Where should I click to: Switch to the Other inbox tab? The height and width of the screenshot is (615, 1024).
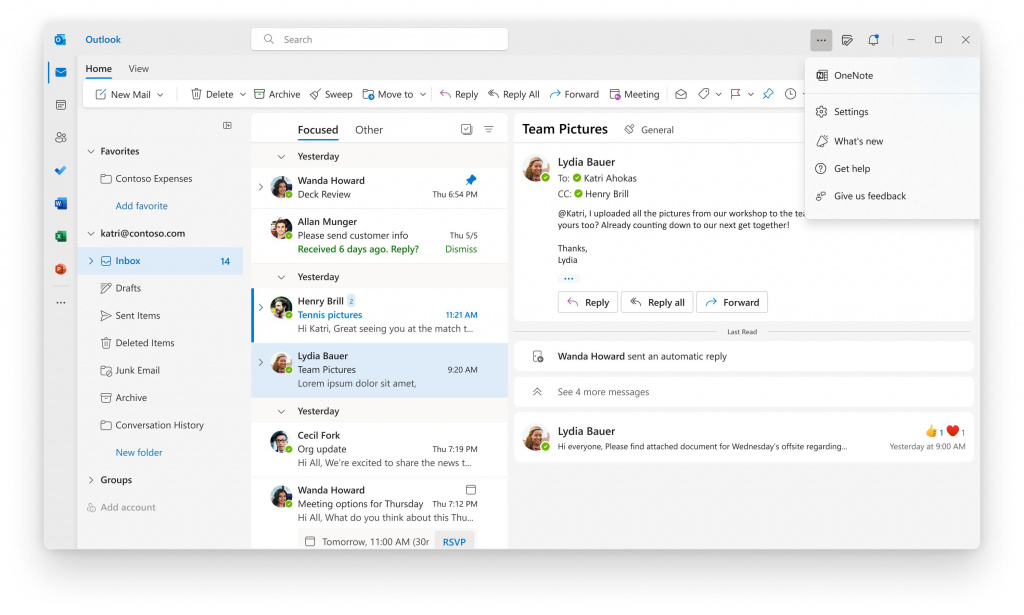[369, 129]
